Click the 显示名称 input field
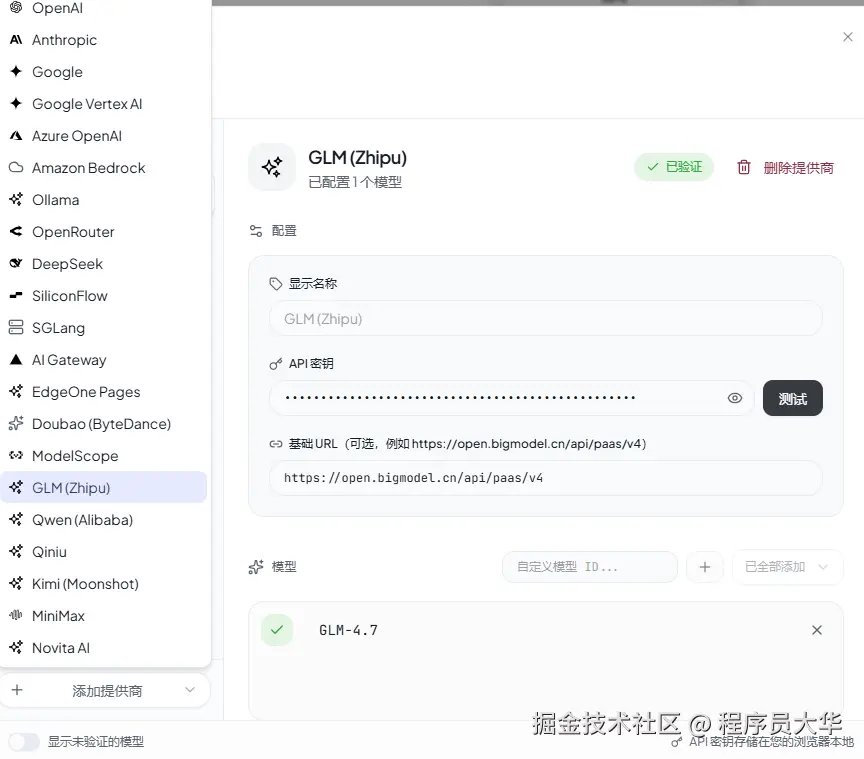 point(546,319)
